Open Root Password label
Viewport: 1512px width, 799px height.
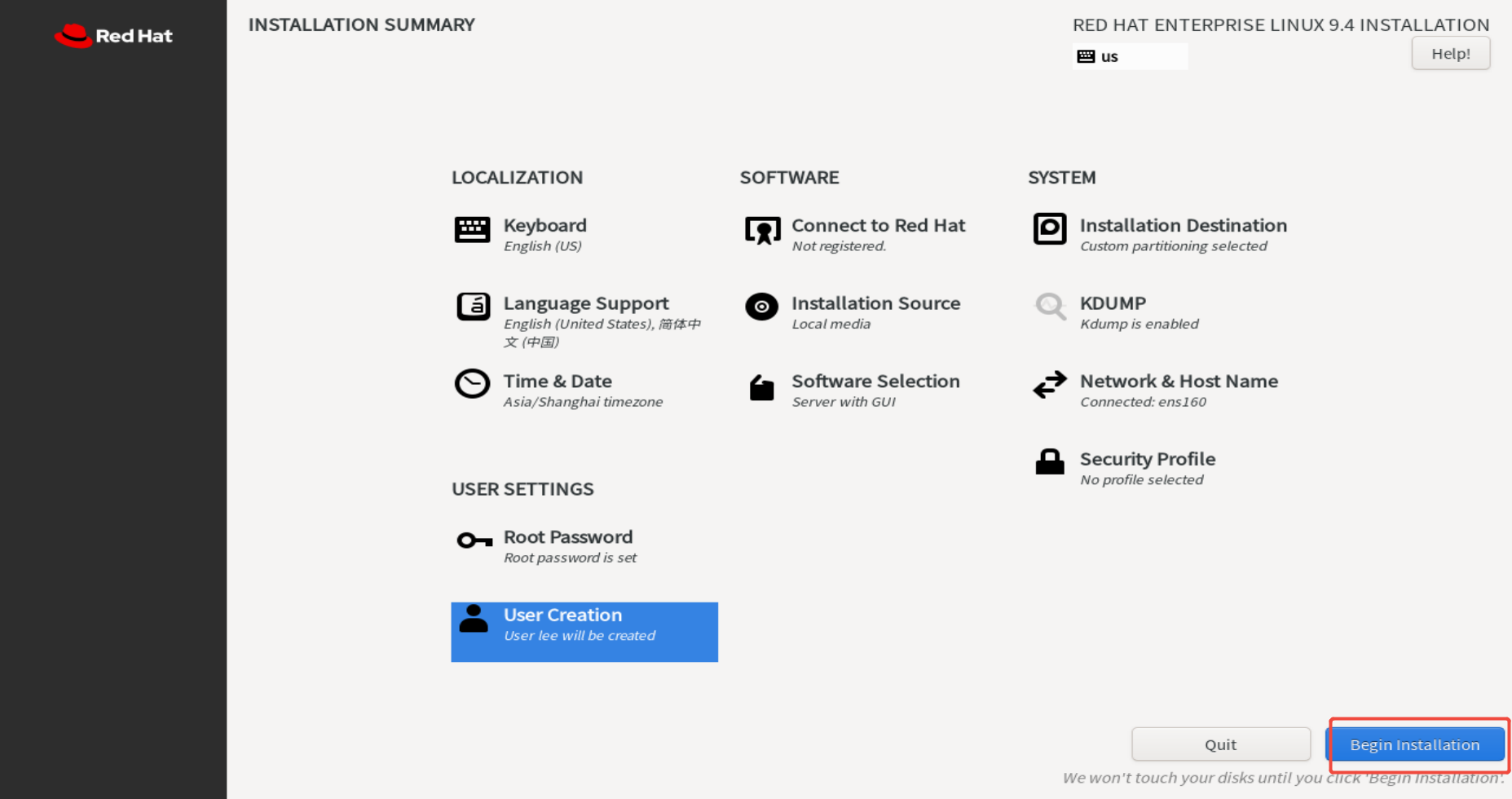coord(568,536)
